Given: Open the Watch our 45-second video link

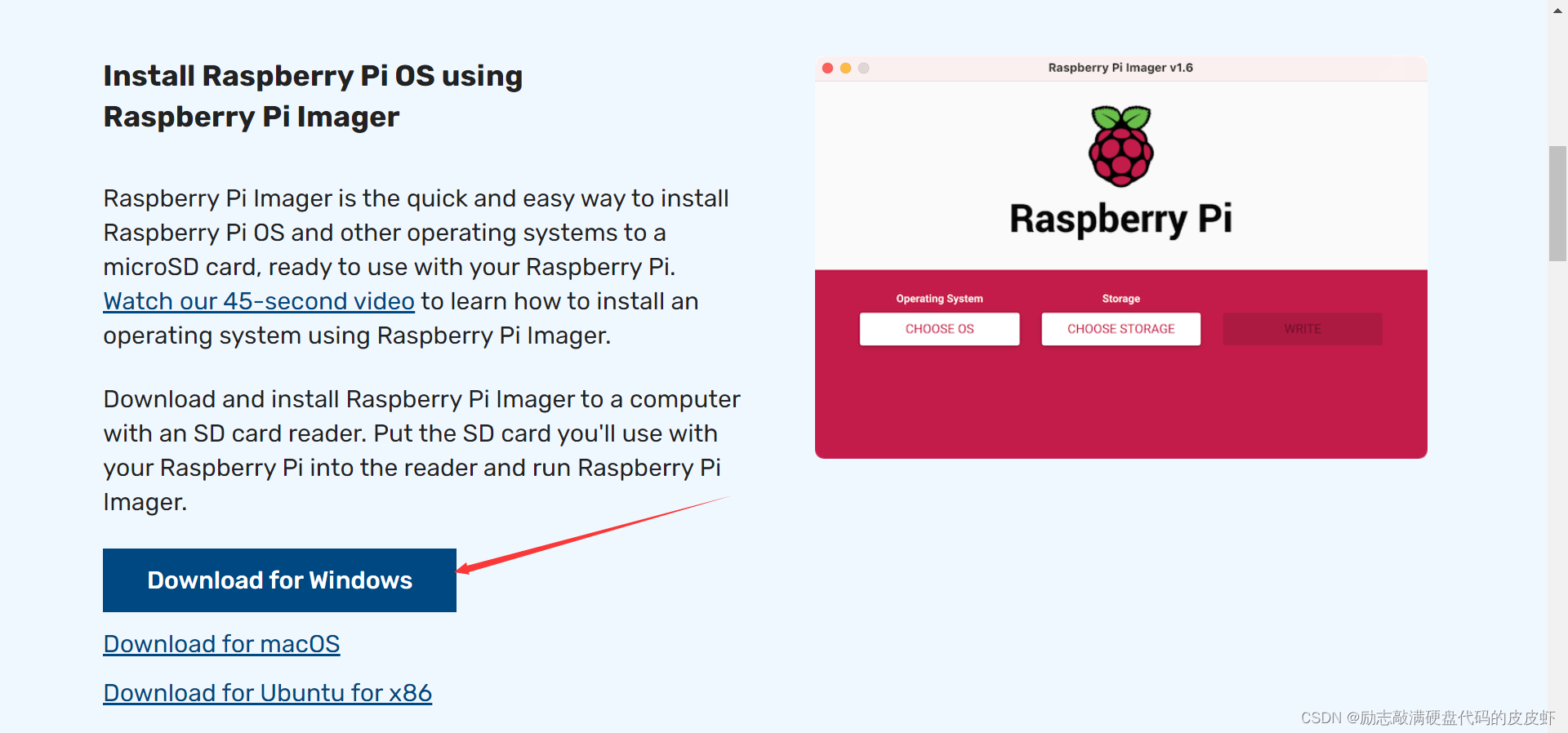Looking at the screenshot, I should tap(259, 301).
